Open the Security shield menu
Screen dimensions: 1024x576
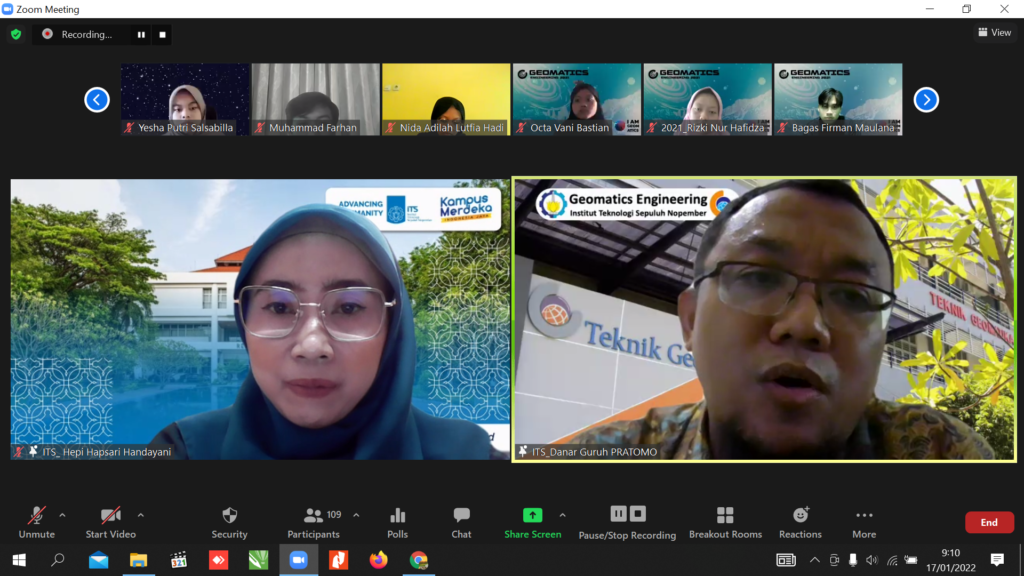[x=229, y=522]
